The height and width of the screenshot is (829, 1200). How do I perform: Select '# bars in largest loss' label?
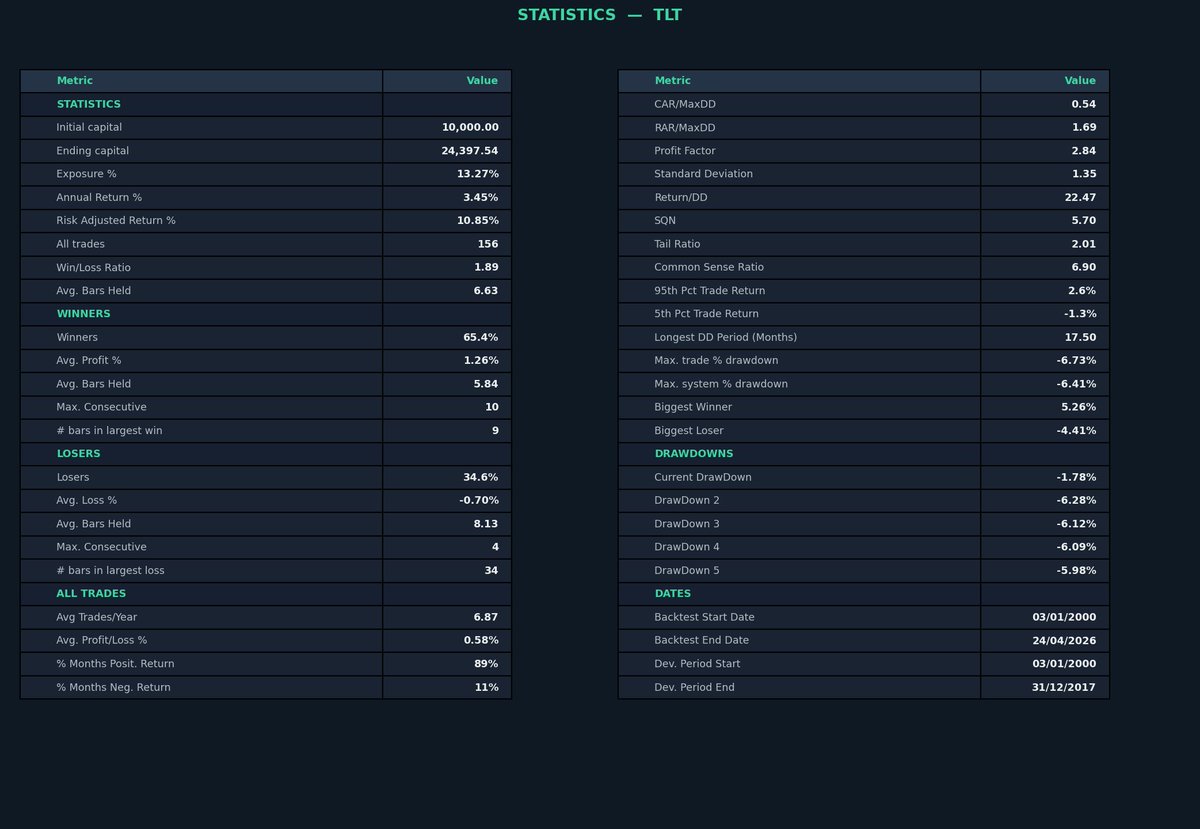tap(110, 571)
